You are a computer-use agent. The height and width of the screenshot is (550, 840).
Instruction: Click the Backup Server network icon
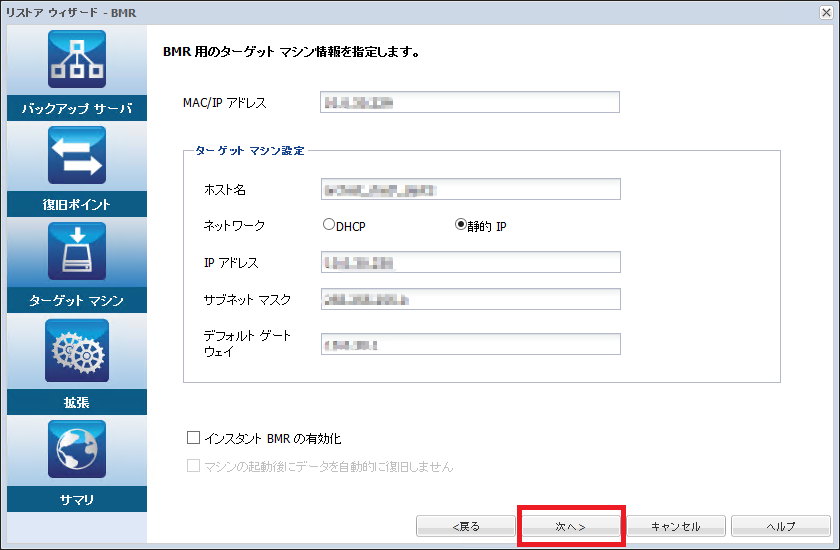coord(77,59)
